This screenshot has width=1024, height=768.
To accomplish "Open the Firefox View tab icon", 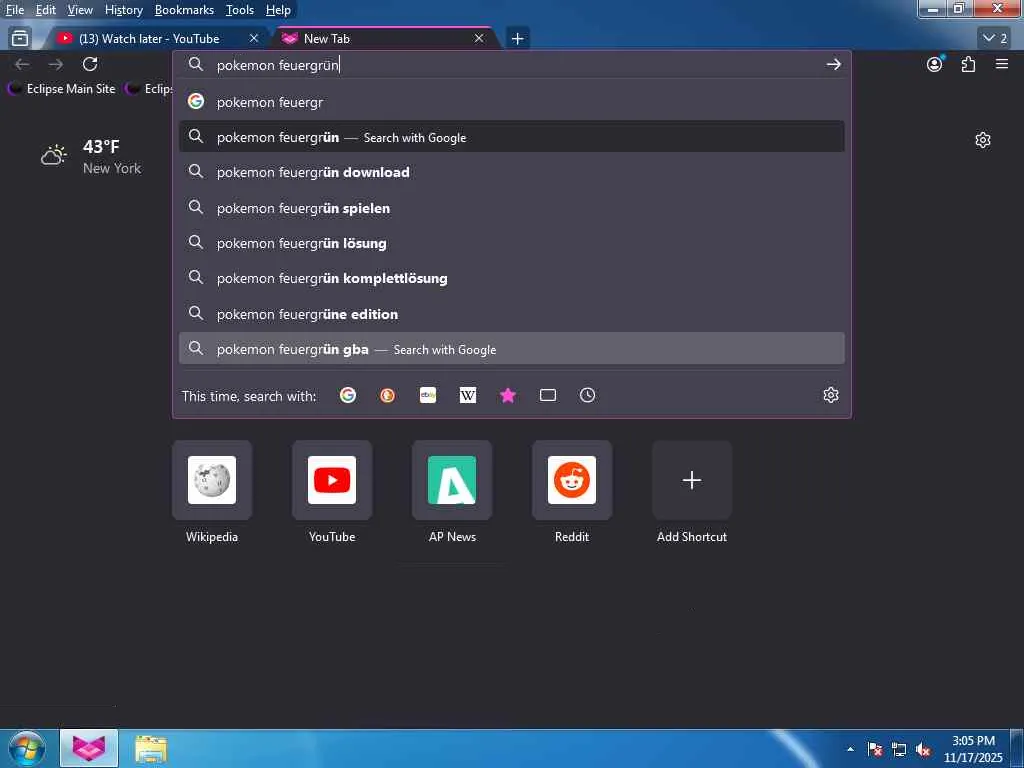I will tap(20, 39).
